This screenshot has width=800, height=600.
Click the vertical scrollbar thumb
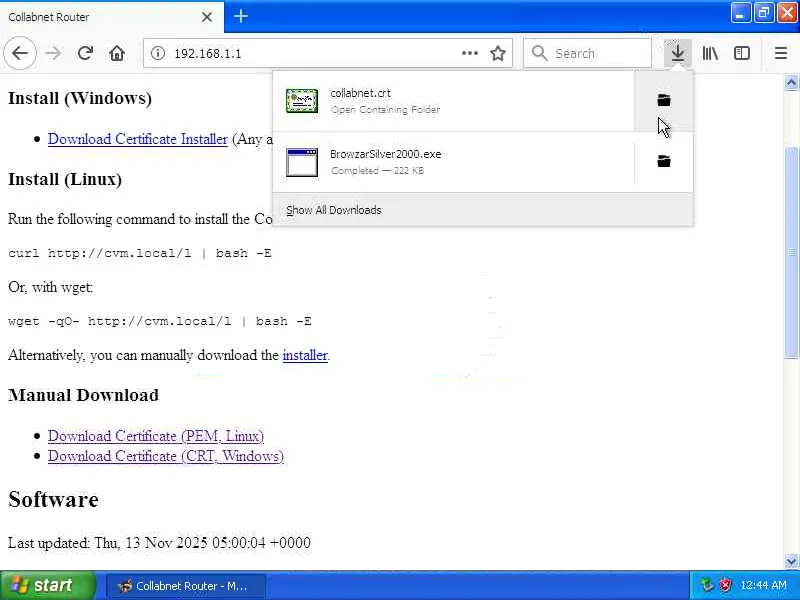coord(791,252)
